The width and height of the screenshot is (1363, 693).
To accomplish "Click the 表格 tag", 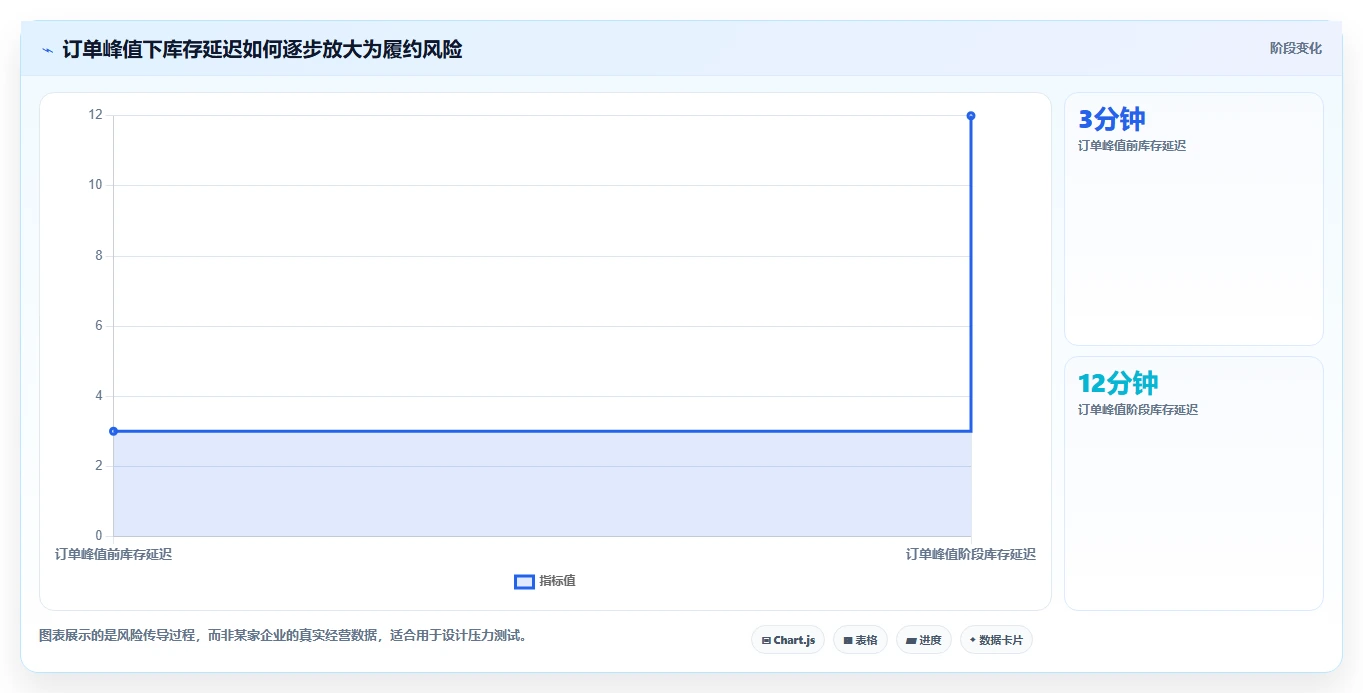I will (x=860, y=640).
